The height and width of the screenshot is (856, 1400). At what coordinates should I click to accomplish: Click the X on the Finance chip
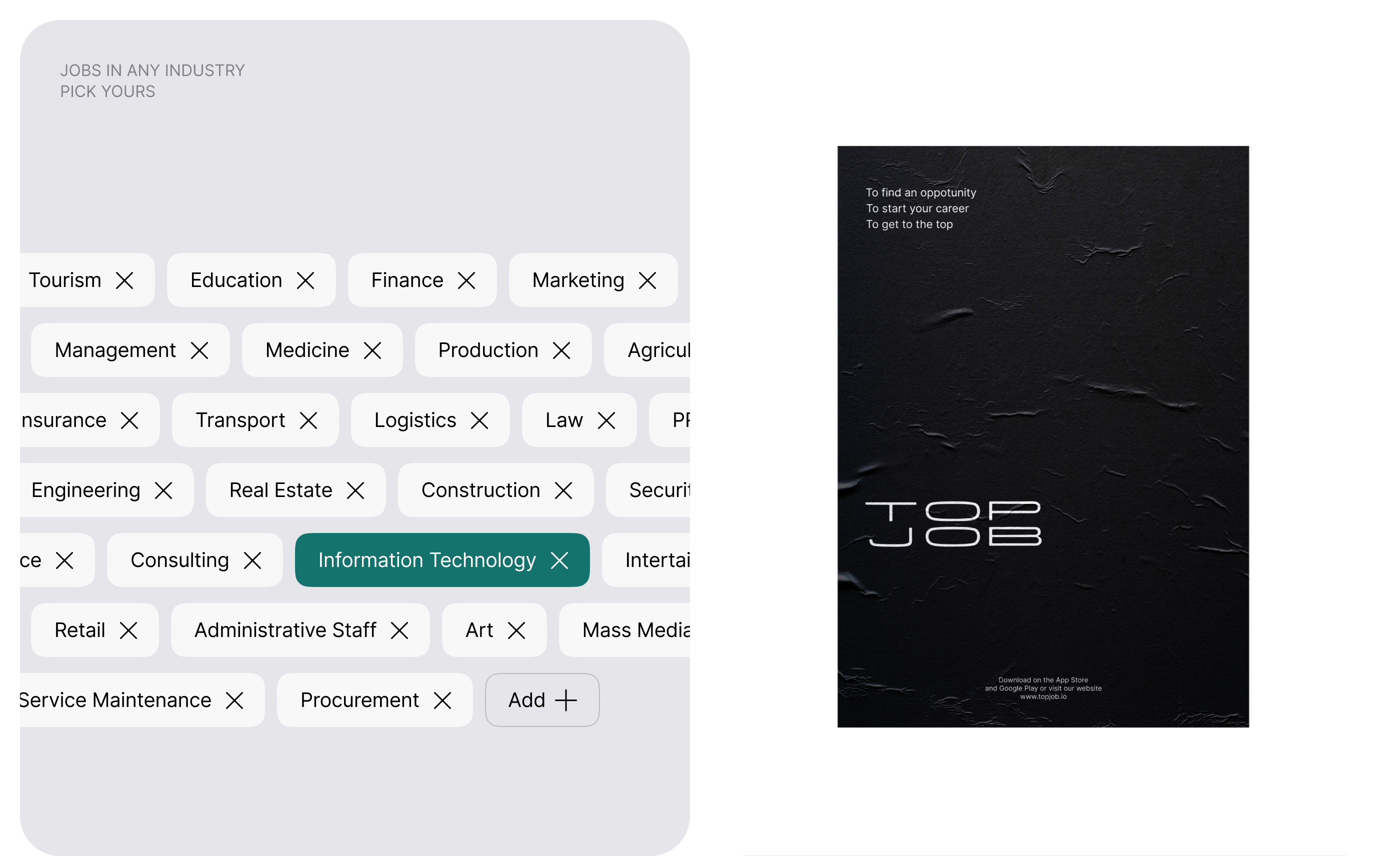(x=466, y=280)
